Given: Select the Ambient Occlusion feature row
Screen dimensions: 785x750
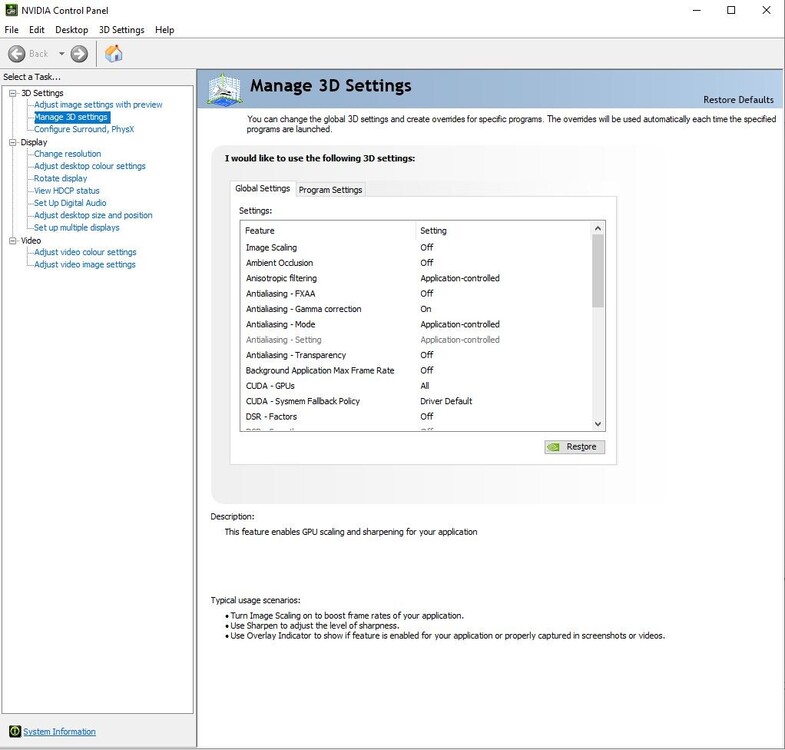Looking at the screenshot, I should tap(417, 263).
